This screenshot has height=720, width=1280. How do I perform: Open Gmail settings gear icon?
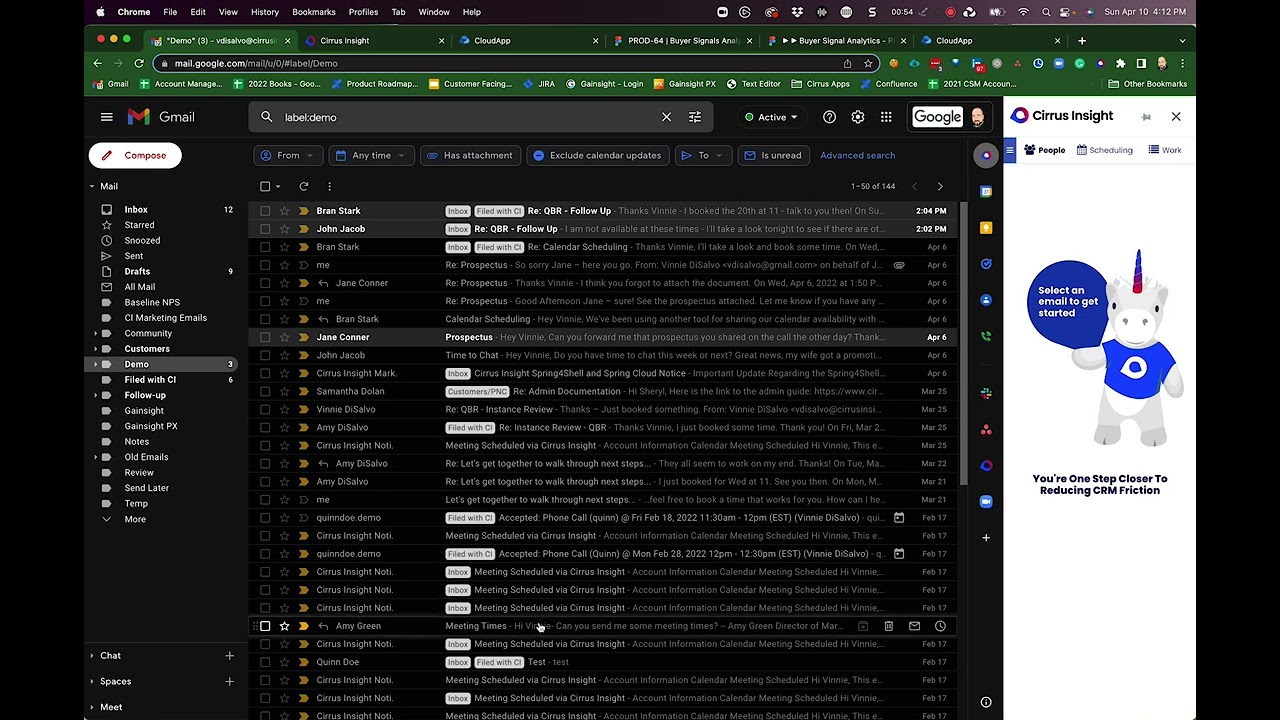pos(858,117)
